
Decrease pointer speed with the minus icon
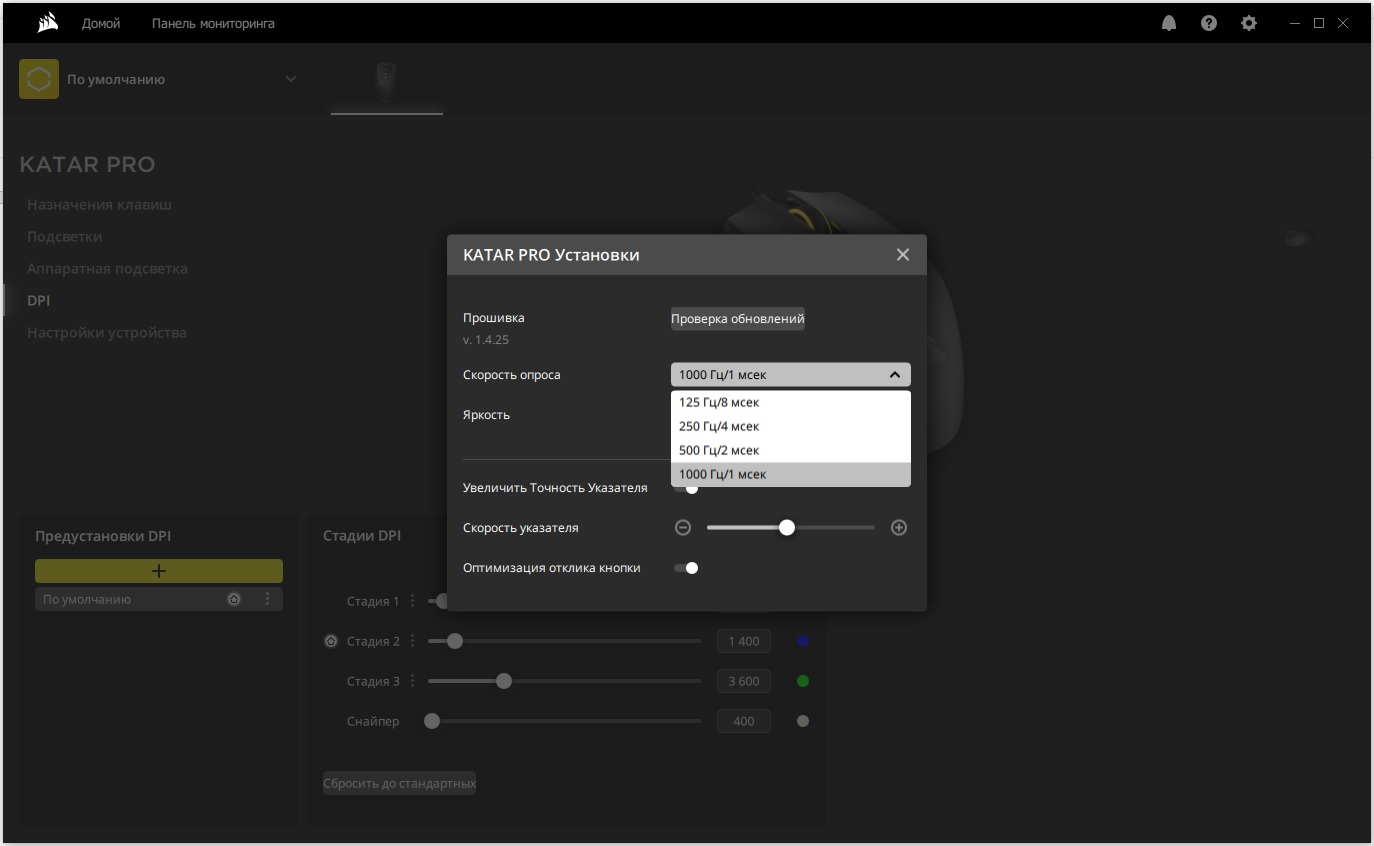[683, 528]
